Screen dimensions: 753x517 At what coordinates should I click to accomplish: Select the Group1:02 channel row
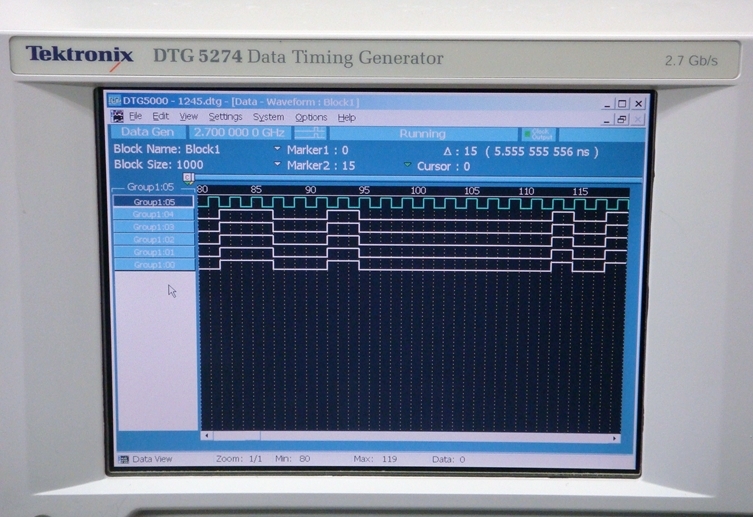click(x=154, y=239)
